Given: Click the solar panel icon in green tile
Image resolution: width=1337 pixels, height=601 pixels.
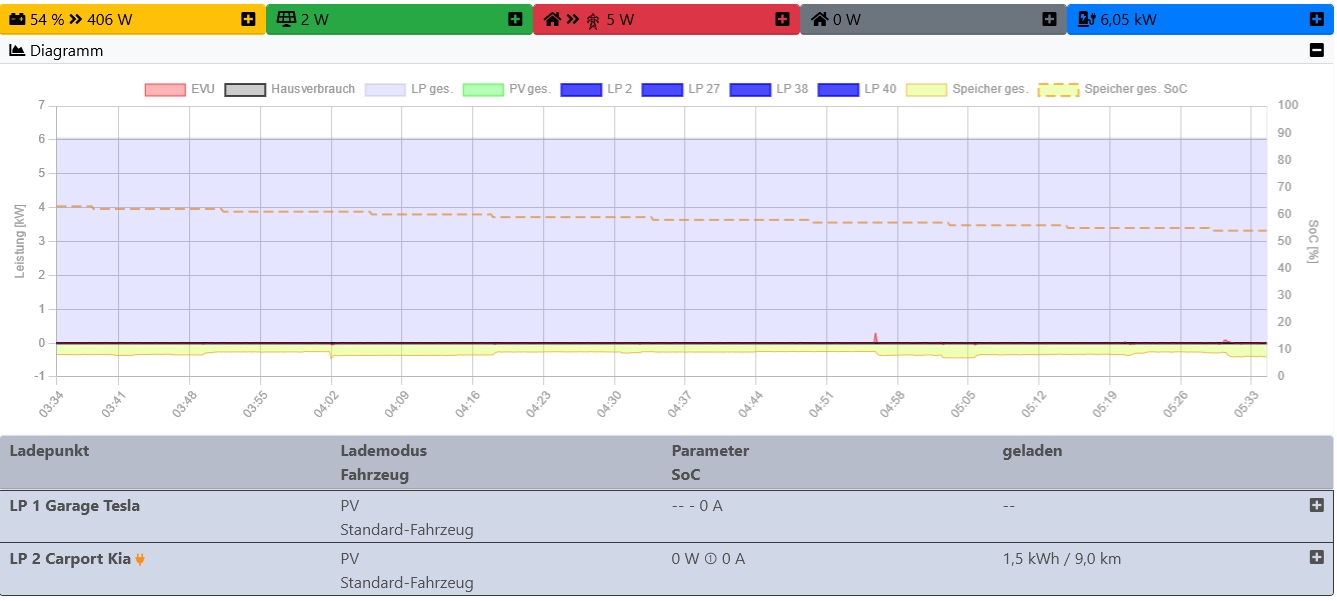Looking at the screenshot, I should click(x=286, y=19).
